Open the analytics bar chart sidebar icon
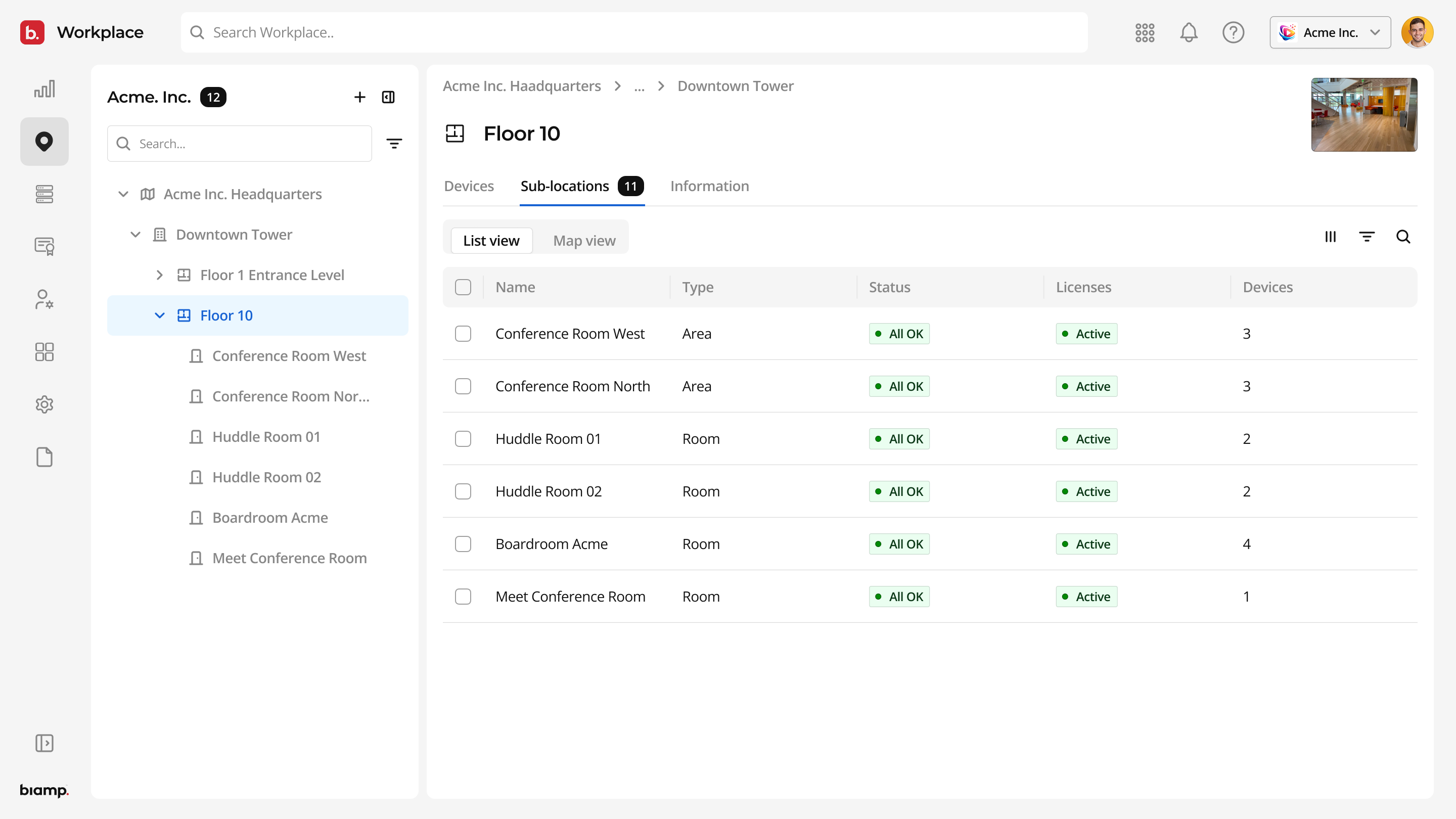Image resolution: width=1456 pixels, height=819 pixels. (44, 89)
